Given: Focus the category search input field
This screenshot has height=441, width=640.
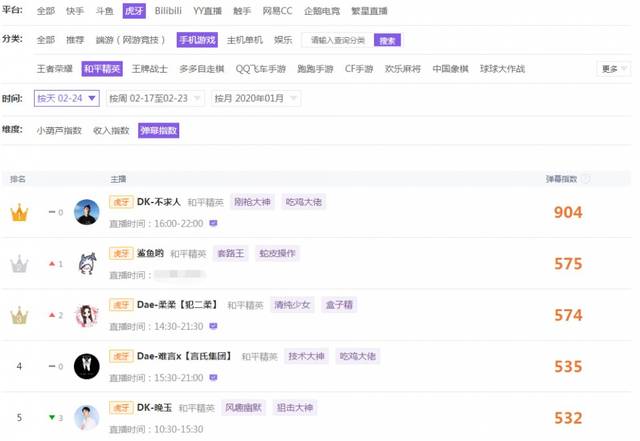Looking at the screenshot, I should pyautogui.click(x=337, y=40).
